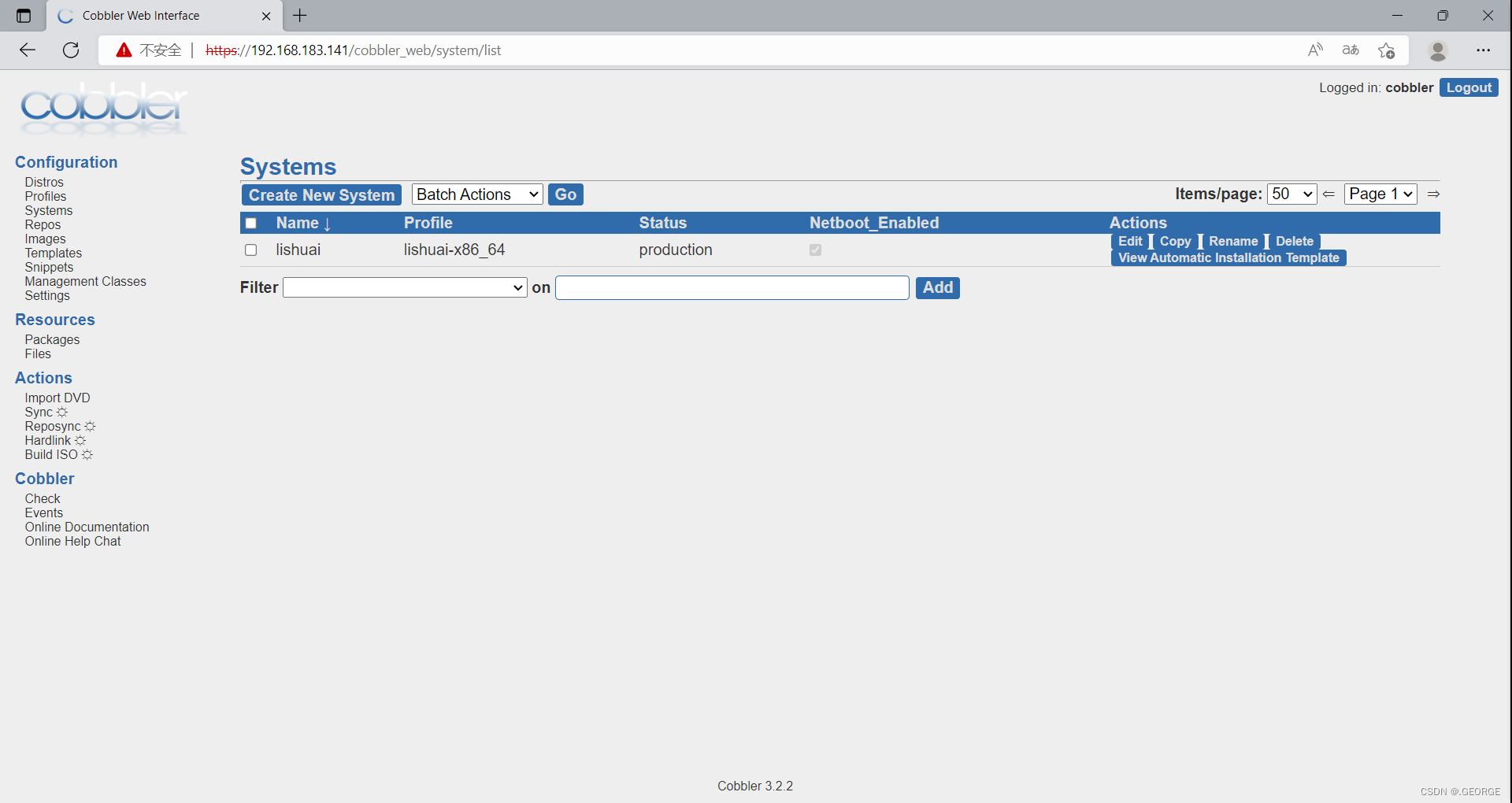Open Systems in the sidebar
Viewport: 1512px width, 803px height.
pyautogui.click(x=49, y=210)
